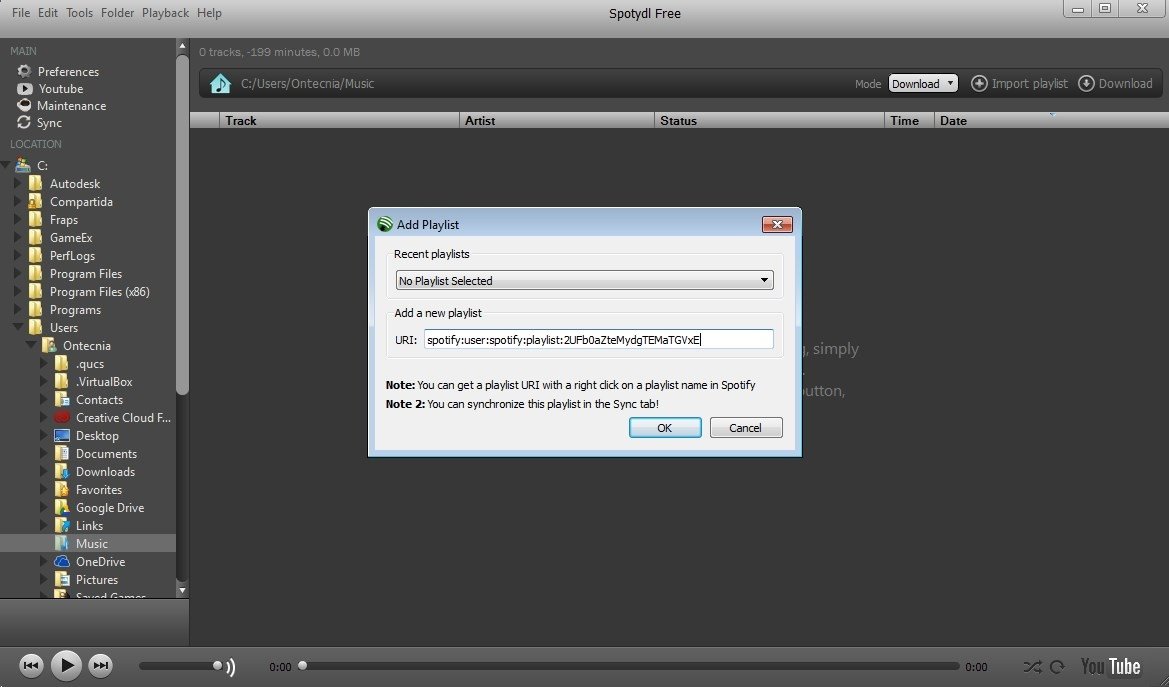
Task: Click OK in Add Playlist dialog
Action: [x=664, y=428]
